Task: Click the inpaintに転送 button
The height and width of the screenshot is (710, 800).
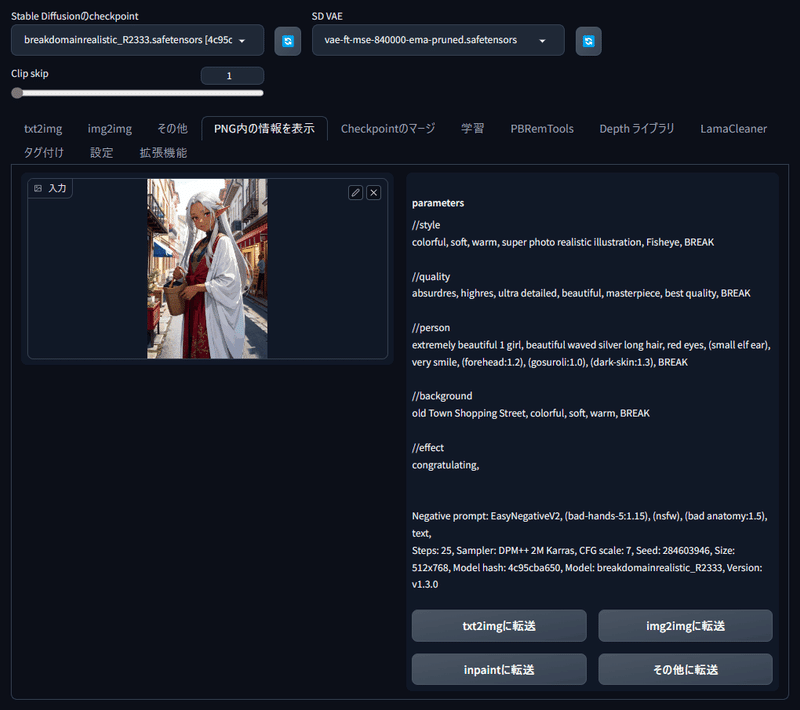Action: (499, 669)
